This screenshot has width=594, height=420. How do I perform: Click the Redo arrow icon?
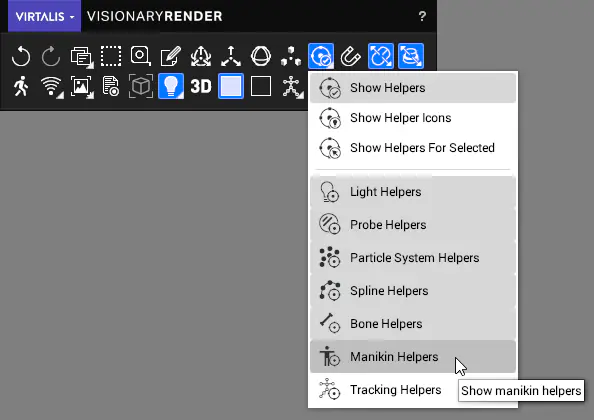pos(51,56)
